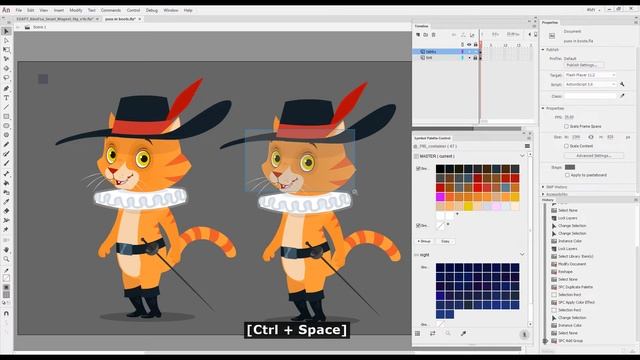Open the Window menu
This screenshot has width=640, height=360.
coord(171,10)
